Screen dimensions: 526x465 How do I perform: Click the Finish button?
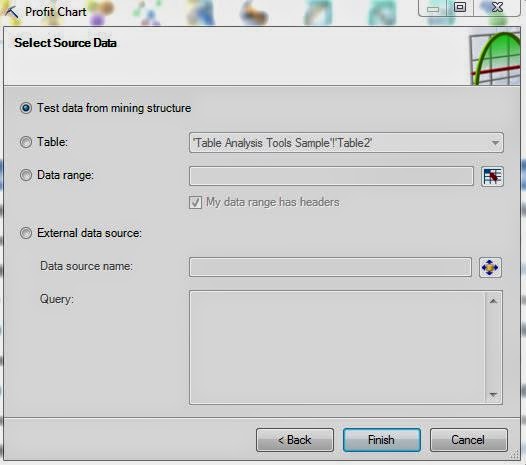(382, 440)
